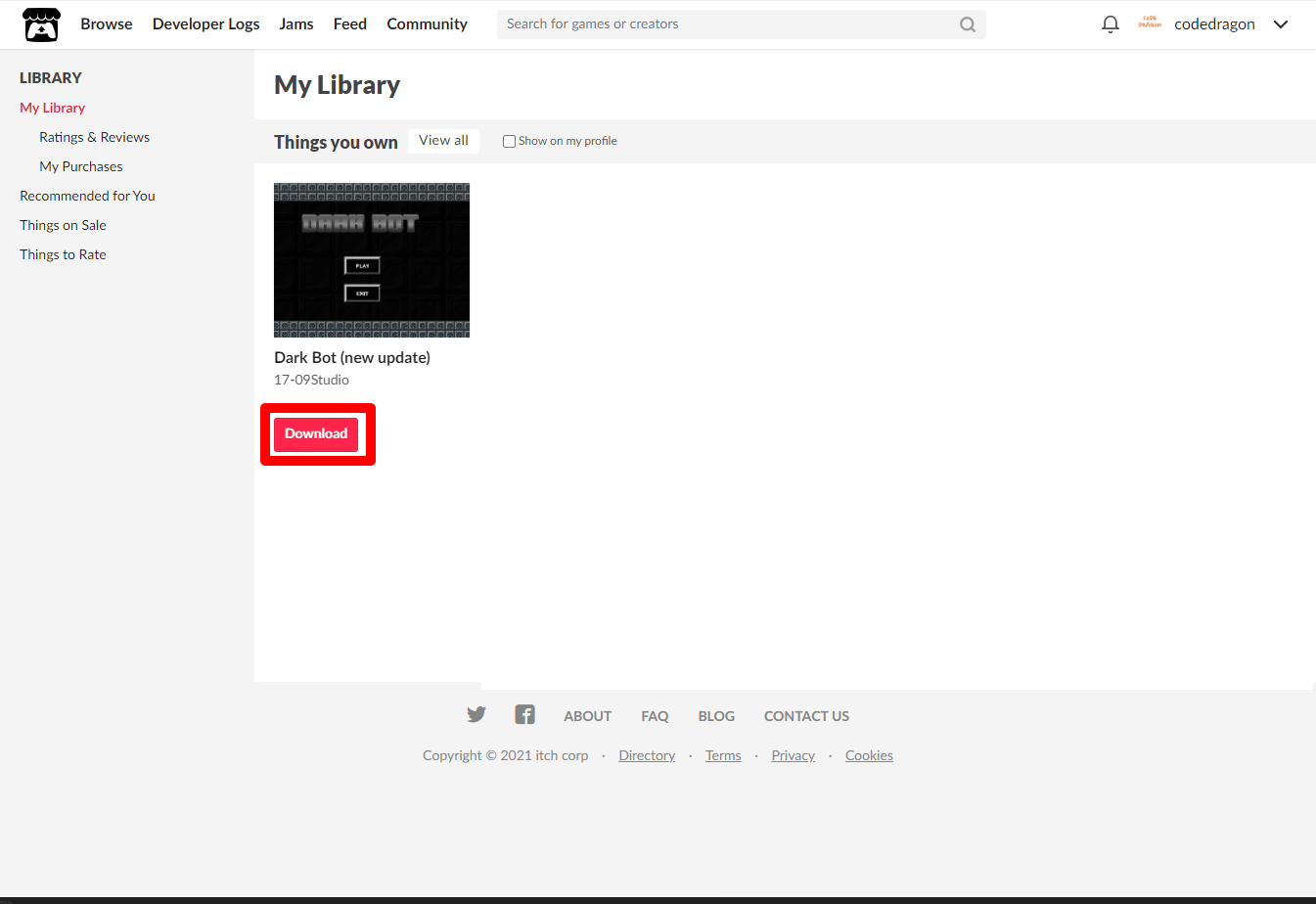Viewport: 1316px width, 904px height.
Task: Open the ABOUT footer link
Action: click(x=588, y=716)
